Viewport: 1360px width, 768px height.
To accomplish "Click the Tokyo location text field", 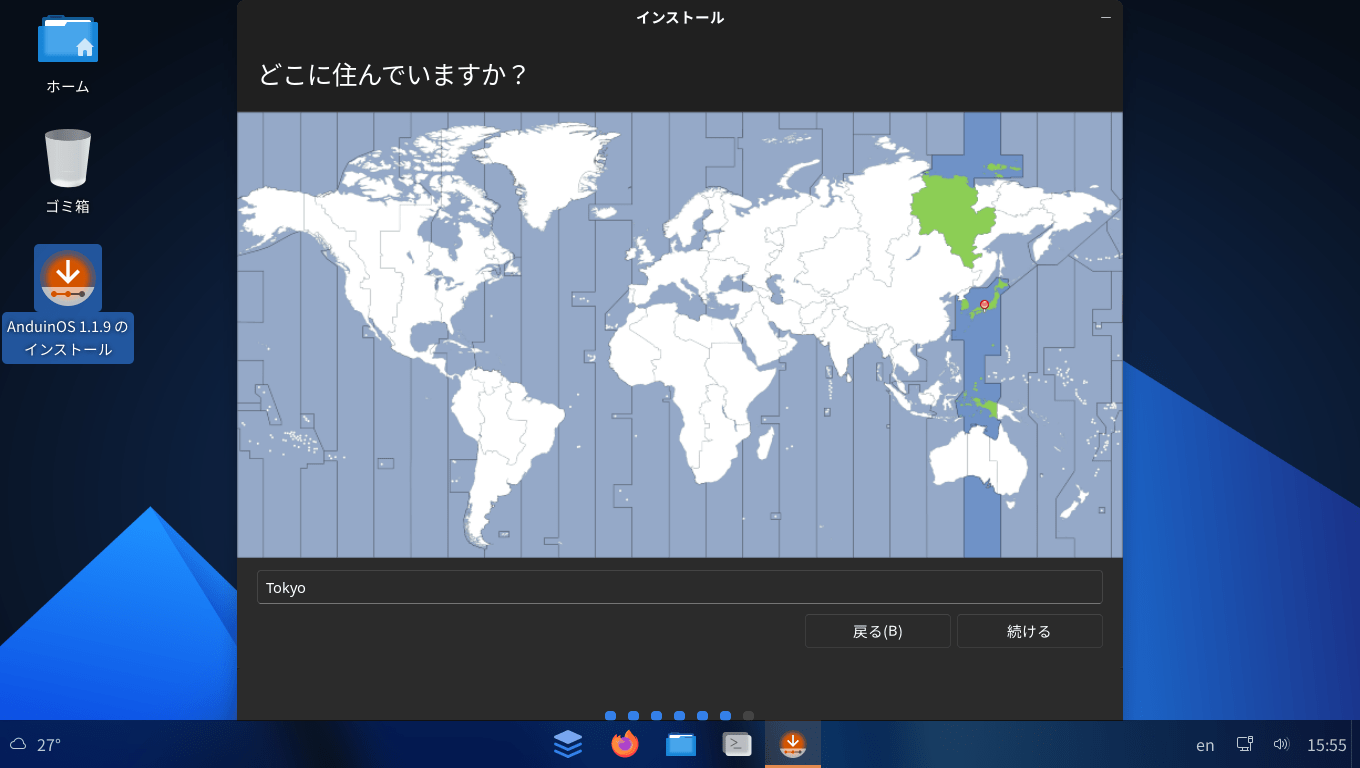I will coord(679,587).
